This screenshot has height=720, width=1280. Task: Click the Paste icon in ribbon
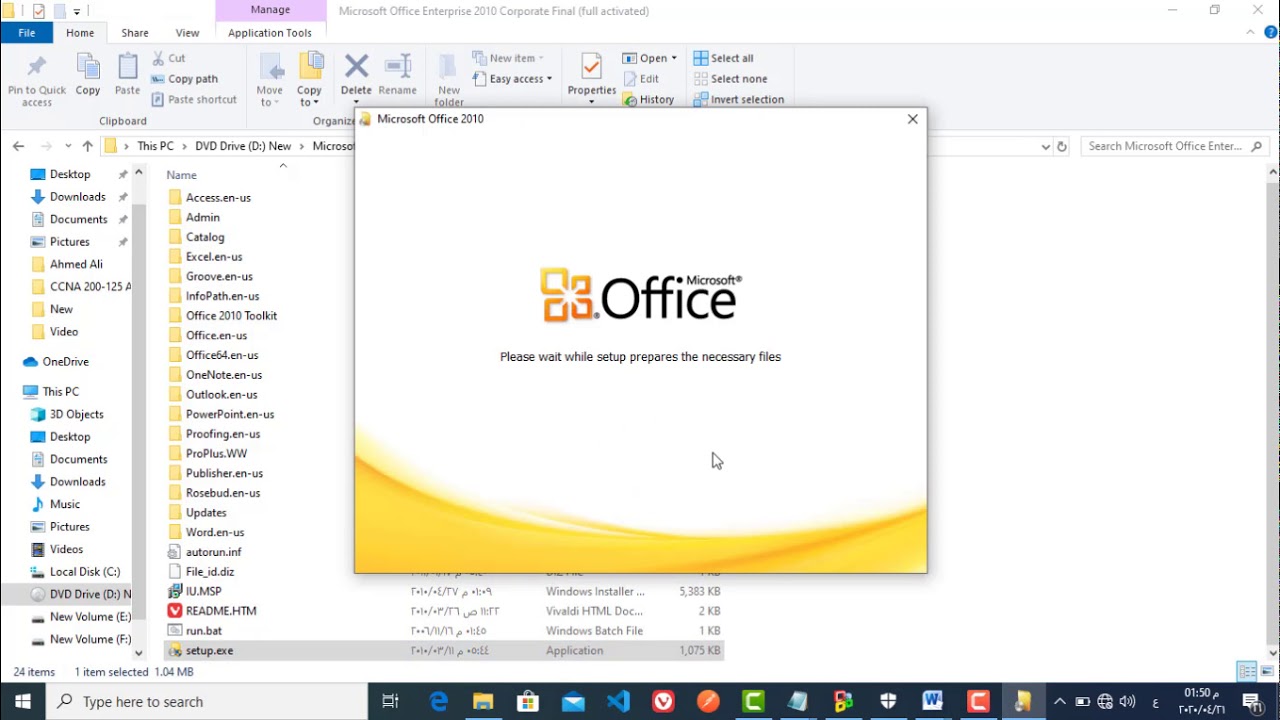pyautogui.click(x=127, y=68)
